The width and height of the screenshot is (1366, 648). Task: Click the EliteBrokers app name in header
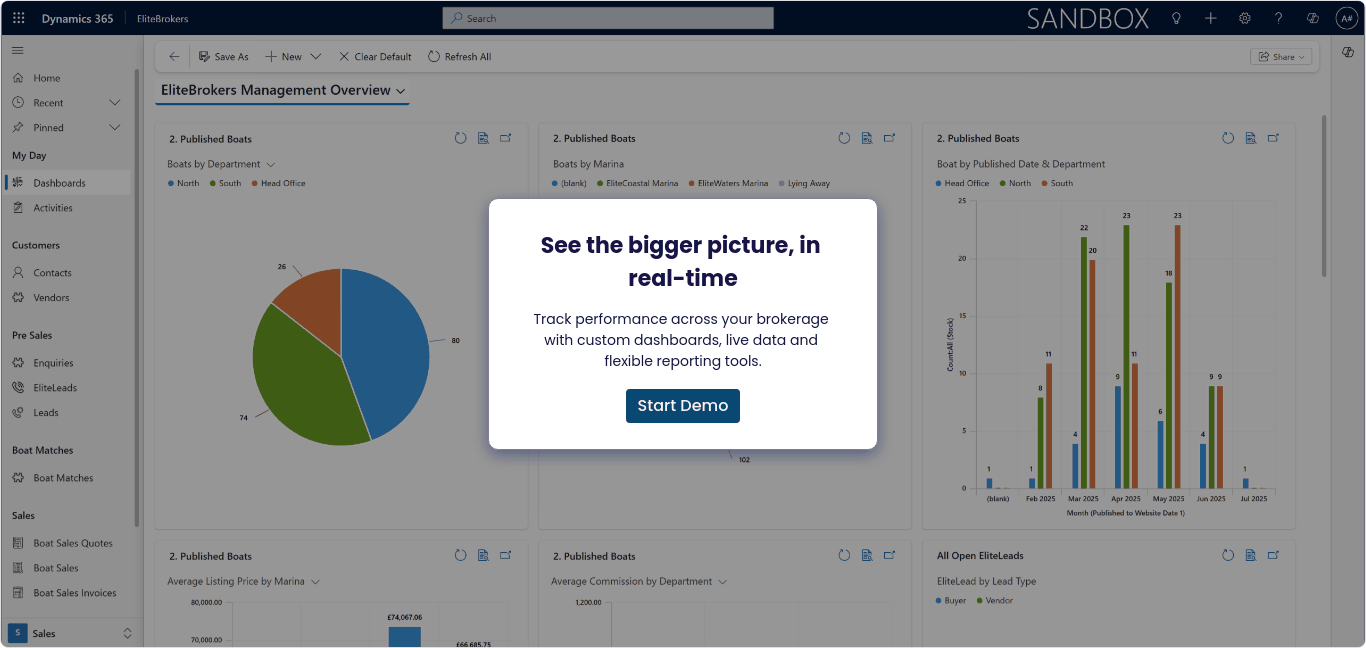(162, 18)
